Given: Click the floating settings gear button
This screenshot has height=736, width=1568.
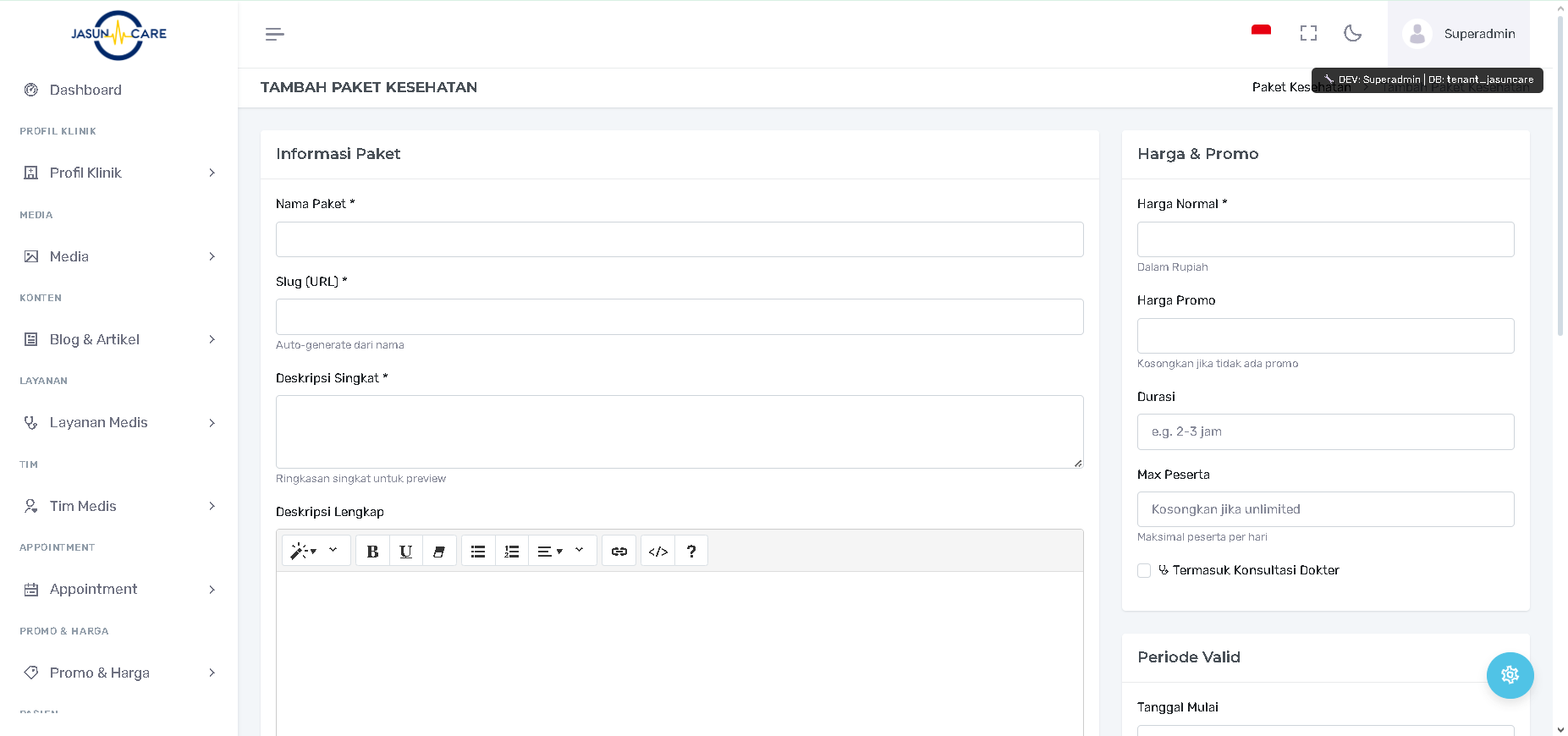Looking at the screenshot, I should 1510,675.
